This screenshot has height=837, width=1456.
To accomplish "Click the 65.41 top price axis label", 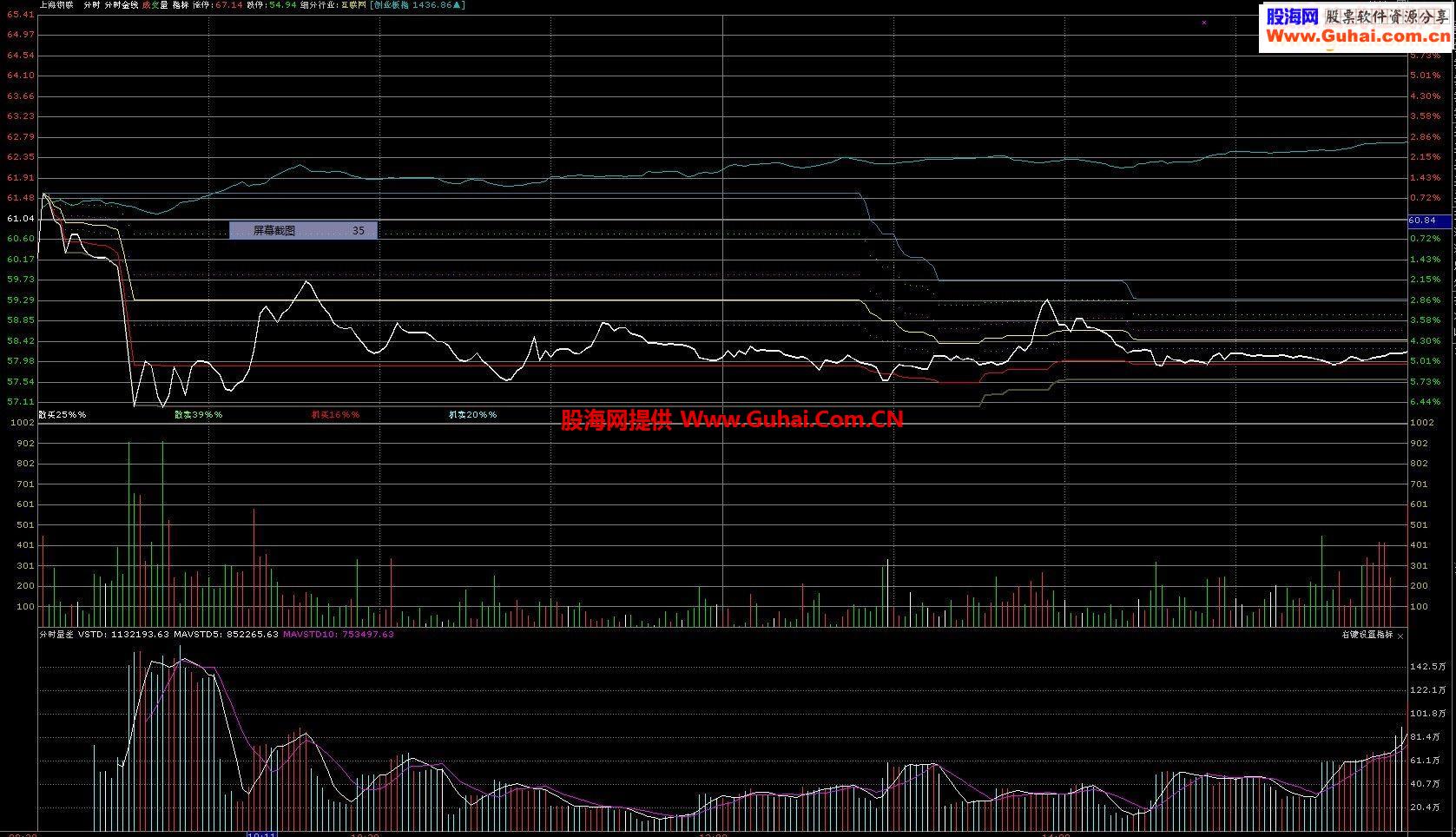I will pos(20,15).
